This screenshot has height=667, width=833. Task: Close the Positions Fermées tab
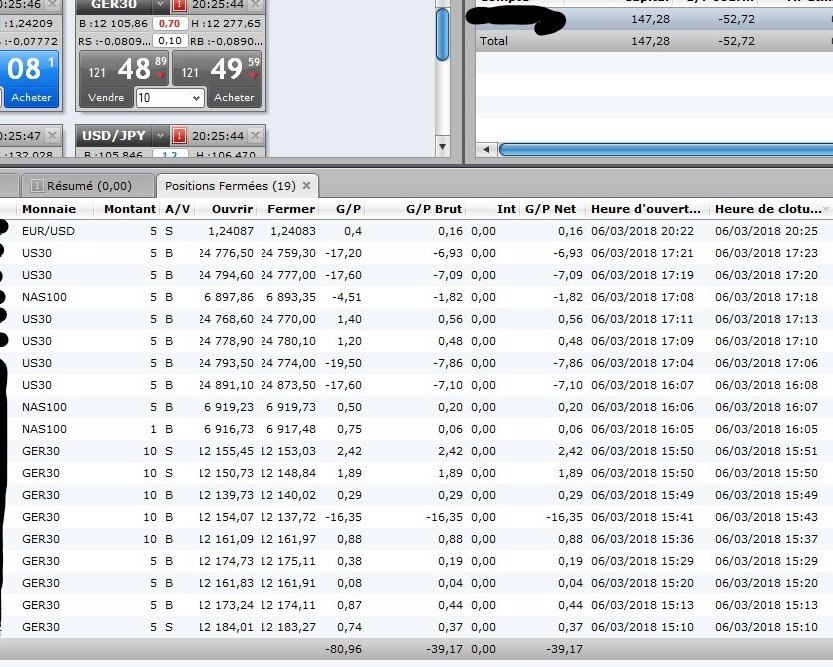pyautogui.click(x=306, y=185)
